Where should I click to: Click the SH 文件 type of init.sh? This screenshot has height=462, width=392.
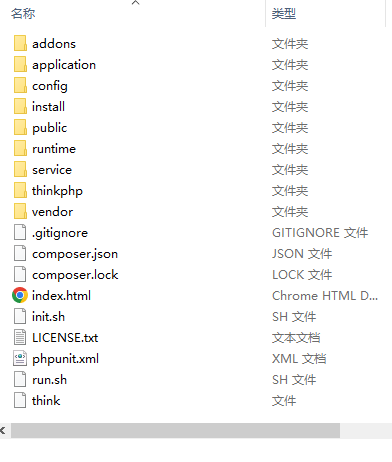tap(294, 317)
